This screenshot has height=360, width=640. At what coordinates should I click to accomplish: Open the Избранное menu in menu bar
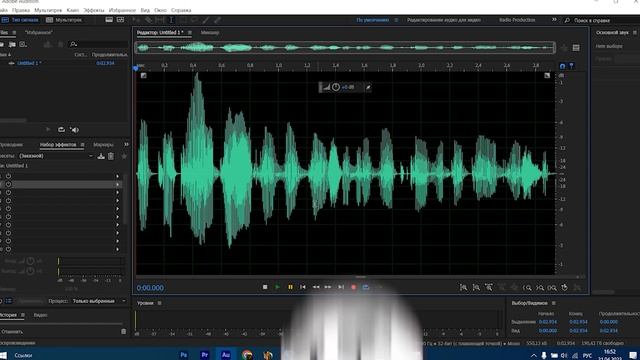(x=122, y=10)
